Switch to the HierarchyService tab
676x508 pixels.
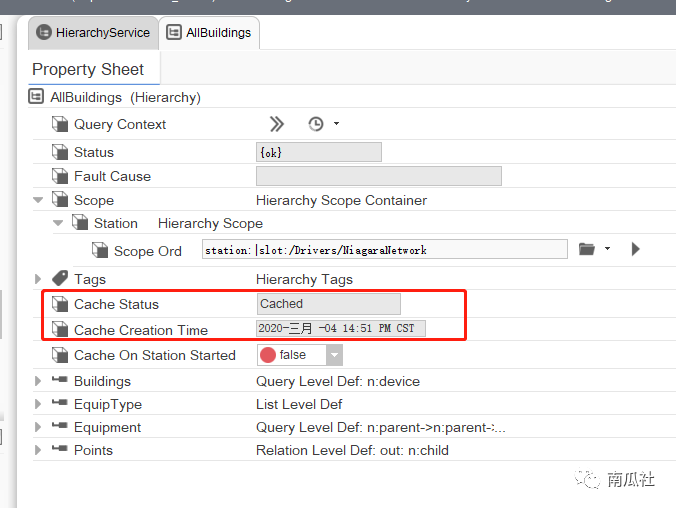pos(93,32)
